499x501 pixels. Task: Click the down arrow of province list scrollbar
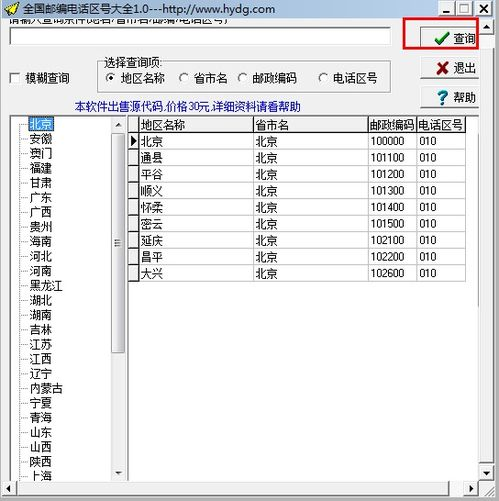pos(118,473)
